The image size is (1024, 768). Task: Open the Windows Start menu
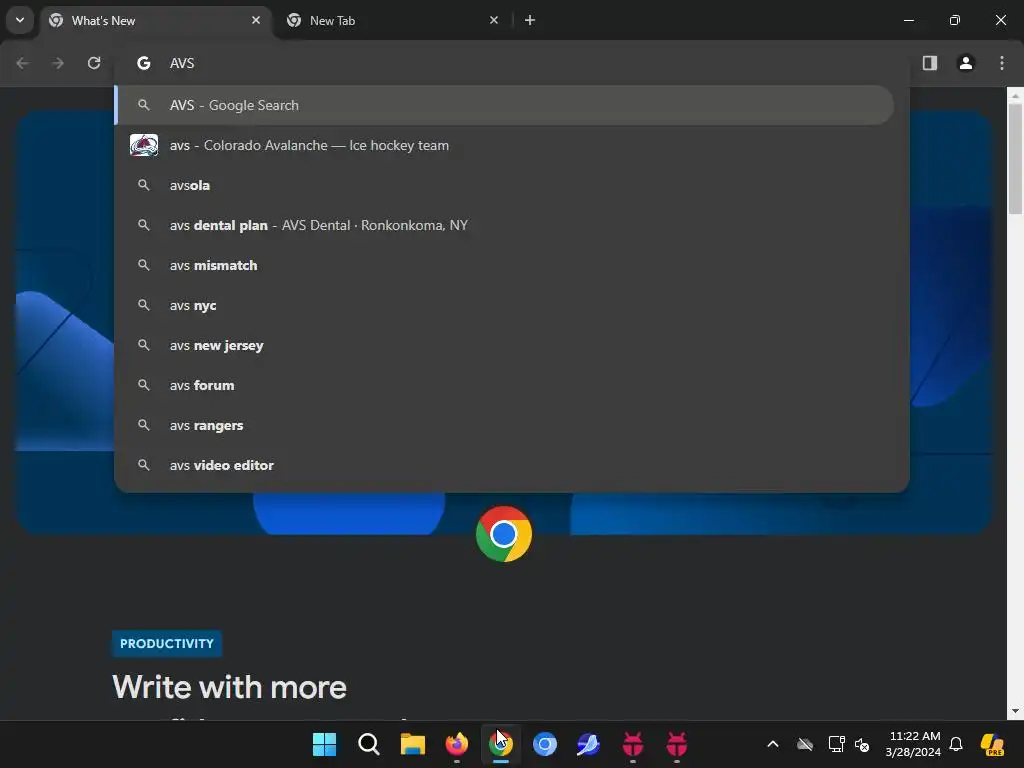(x=324, y=744)
